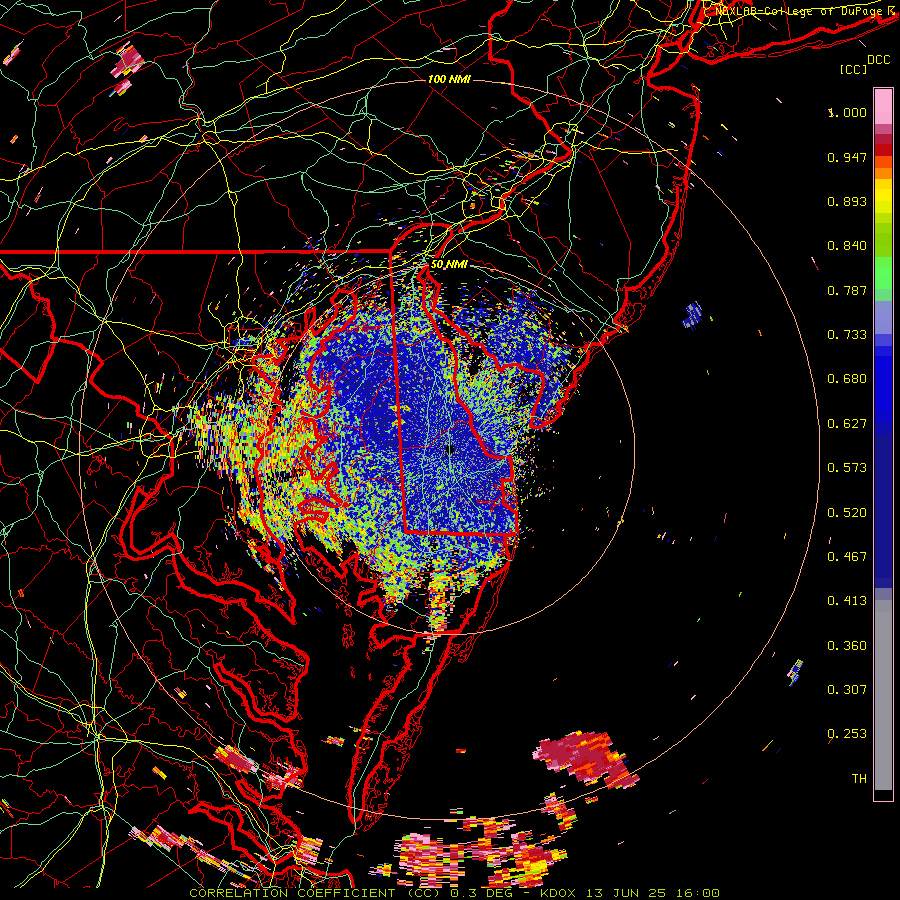Click the "0.680" color scale value
This screenshot has height=900, width=900.
(847, 379)
